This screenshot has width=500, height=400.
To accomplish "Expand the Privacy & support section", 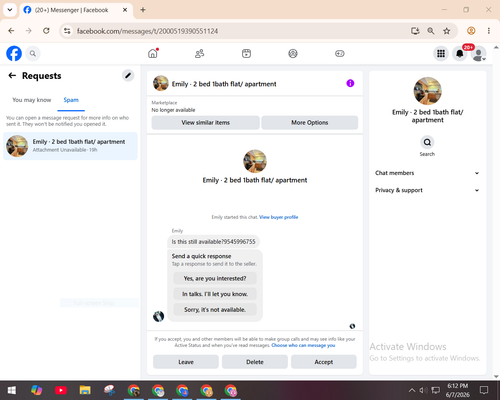I will (427, 190).
